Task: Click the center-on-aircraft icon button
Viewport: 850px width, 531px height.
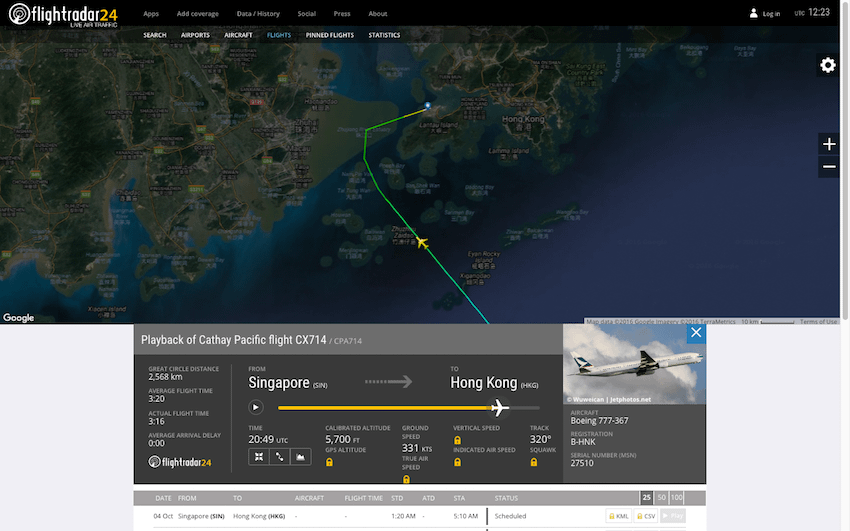Action: 259,457
